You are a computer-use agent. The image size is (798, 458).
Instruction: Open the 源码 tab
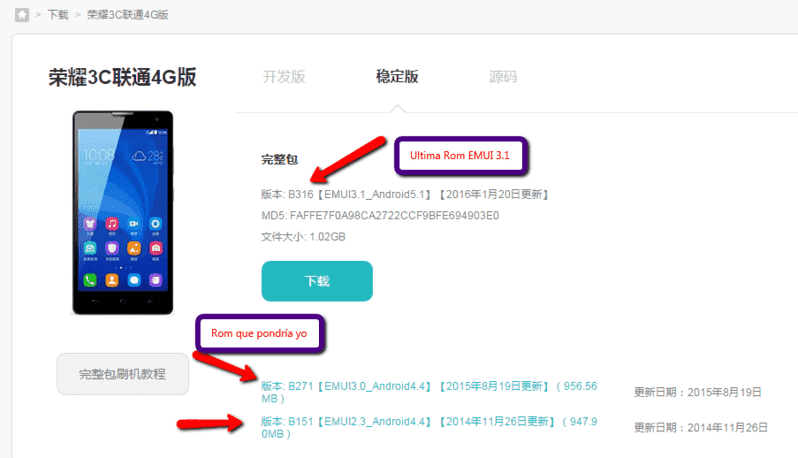point(503,77)
